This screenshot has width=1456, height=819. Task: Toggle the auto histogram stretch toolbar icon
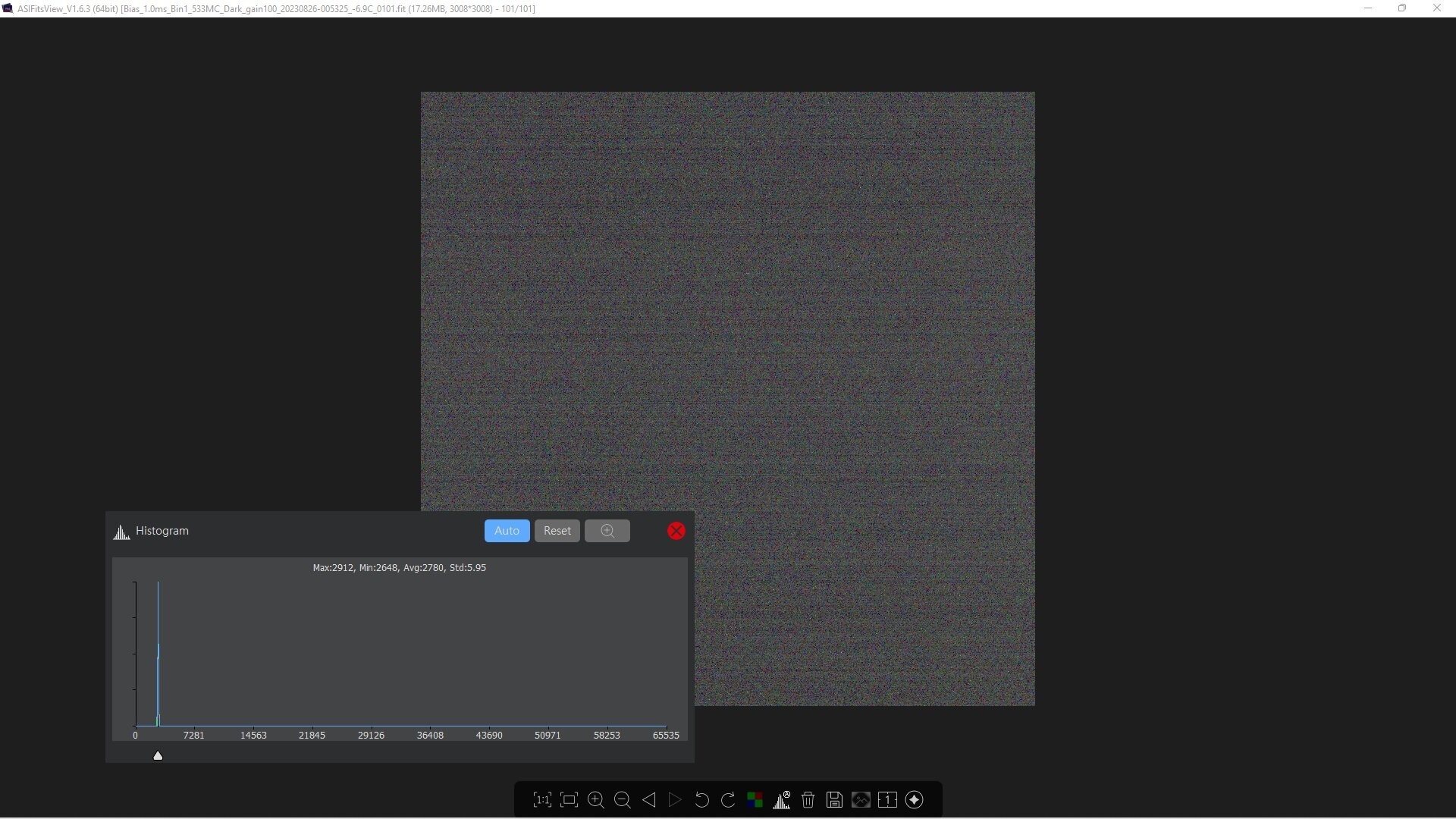pyautogui.click(x=782, y=800)
